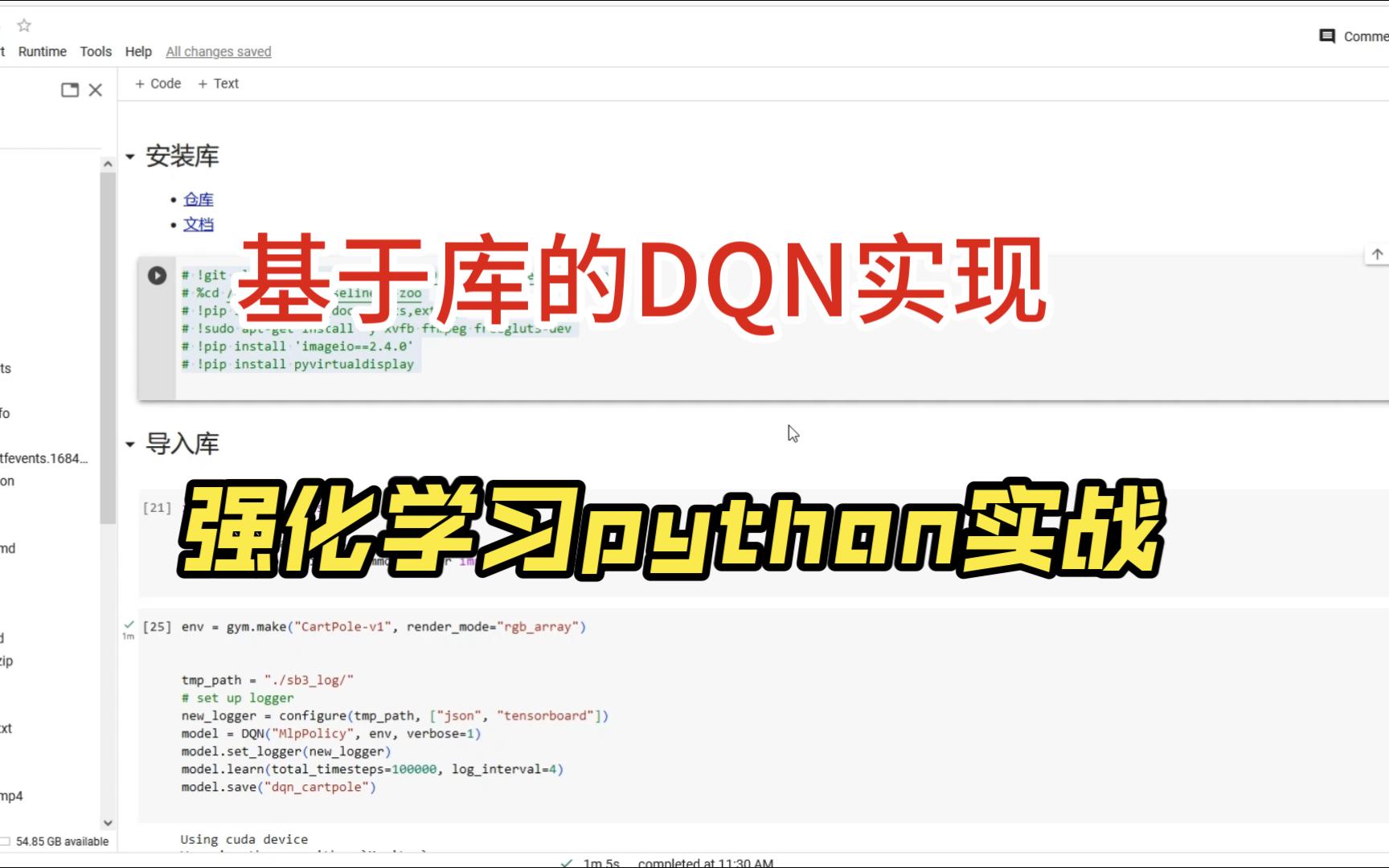Viewport: 1389px width, 868px height.
Task: Move cell up using the arrow icon
Action: point(1377,254)
